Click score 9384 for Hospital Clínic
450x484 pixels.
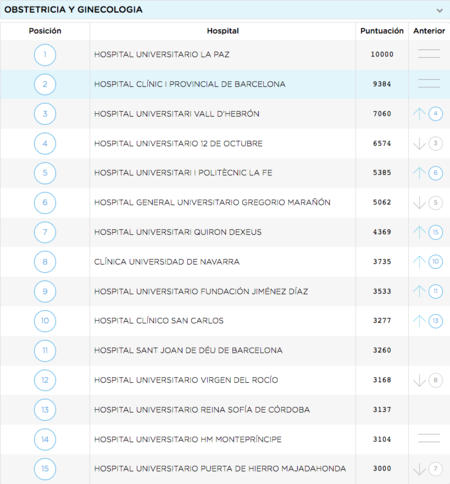[382, 84]
